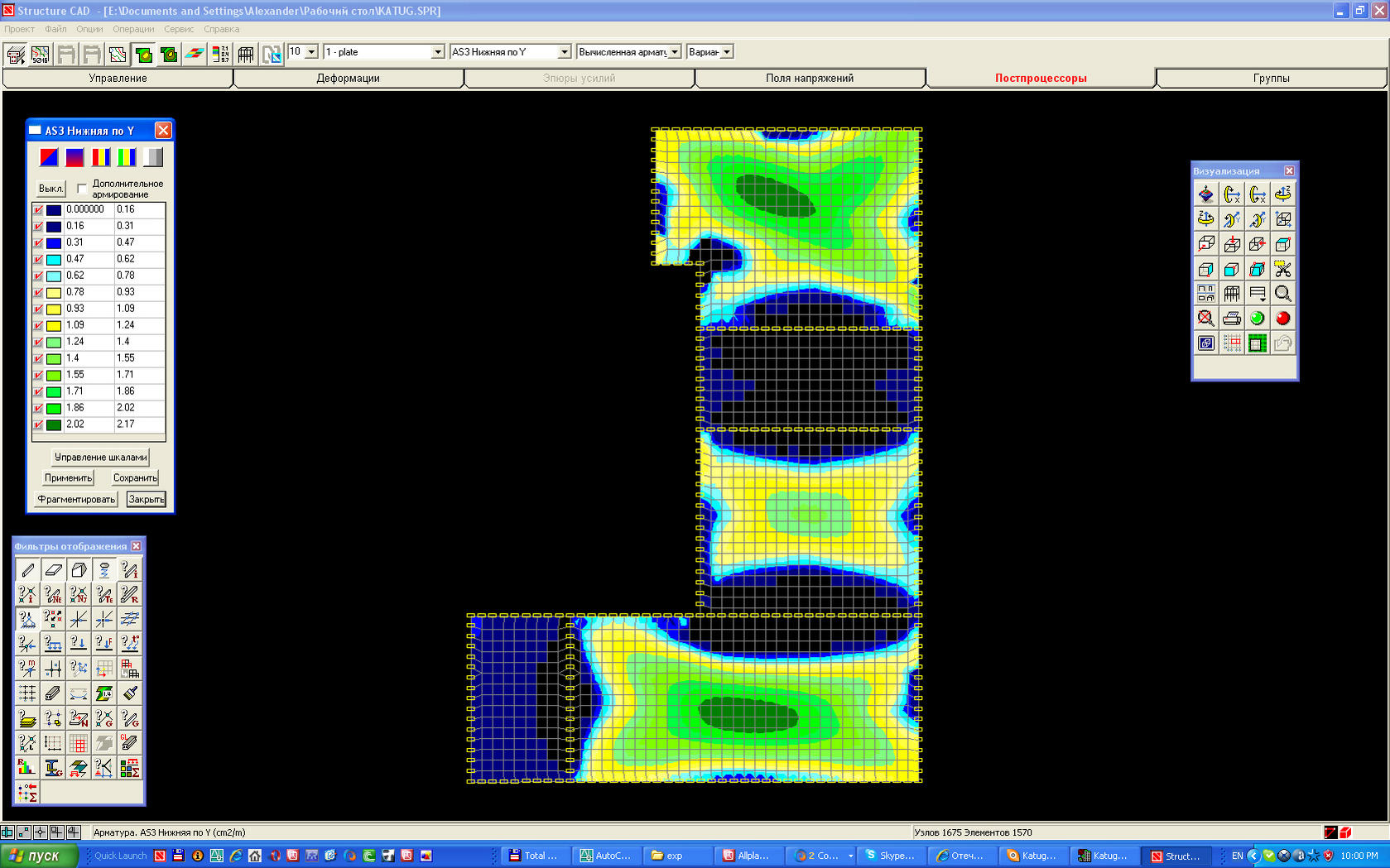Click the crossed-out magnifier zoom reset icon

[1206, 319]
